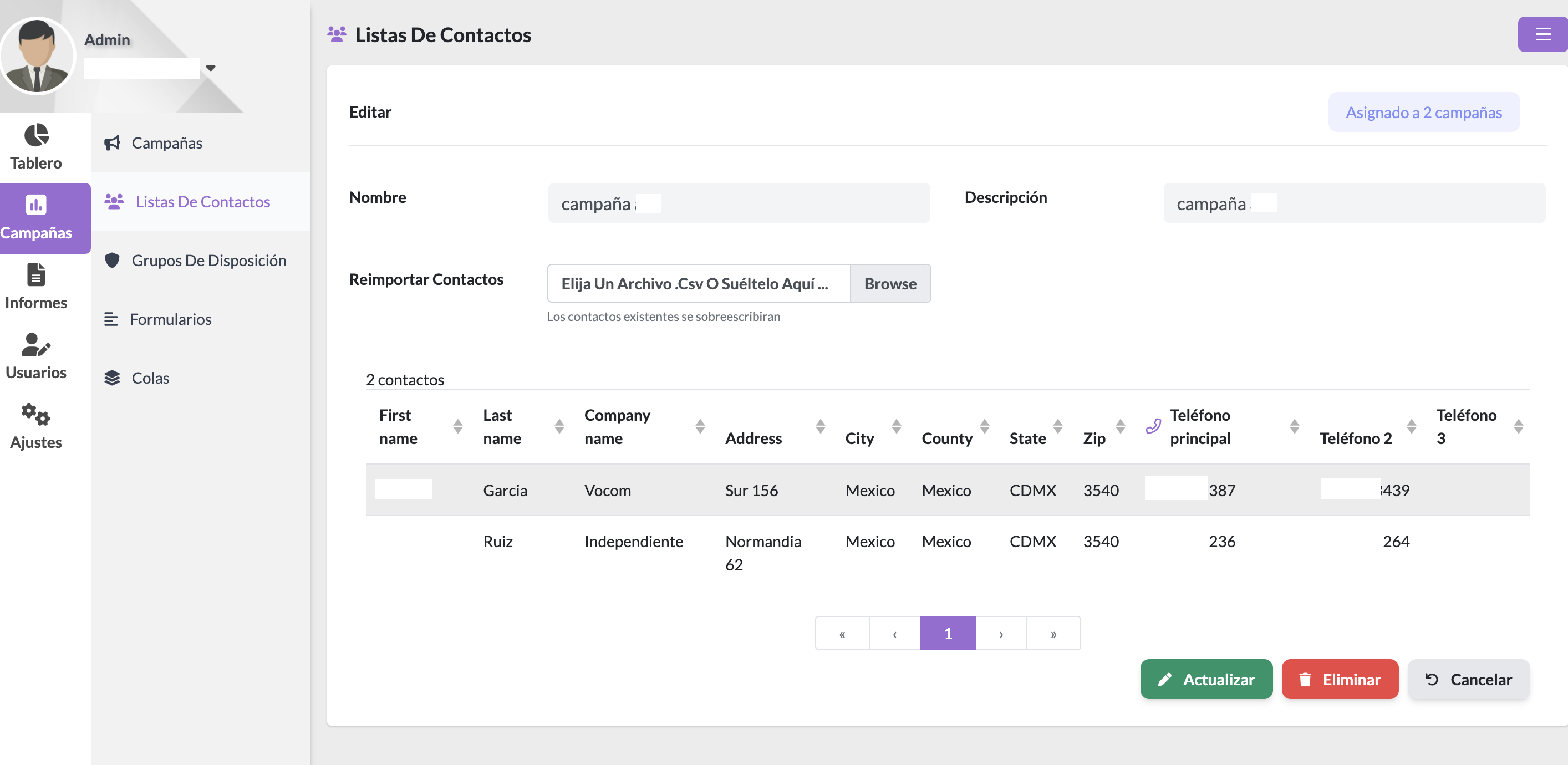
Task: Click the green Actualizar button
Action: [1206, 679]
